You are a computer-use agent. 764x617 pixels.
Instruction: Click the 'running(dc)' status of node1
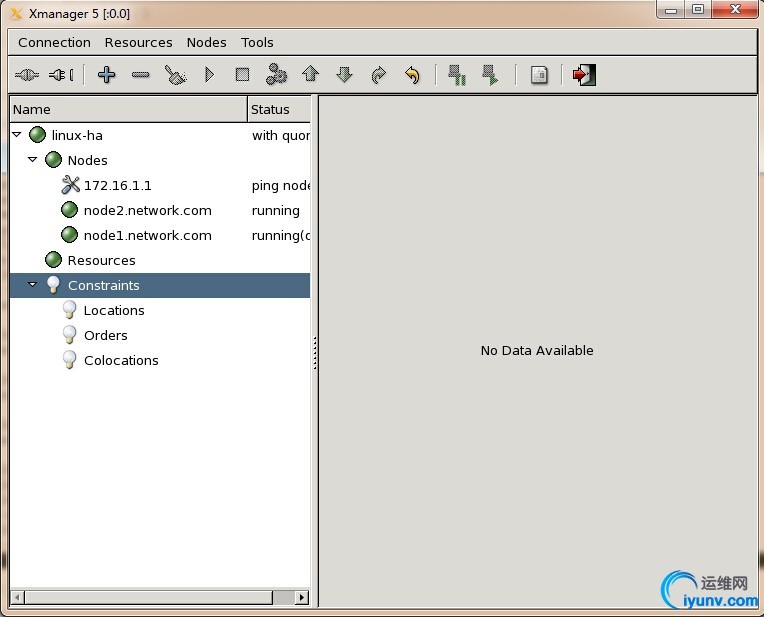coord(281,235)
